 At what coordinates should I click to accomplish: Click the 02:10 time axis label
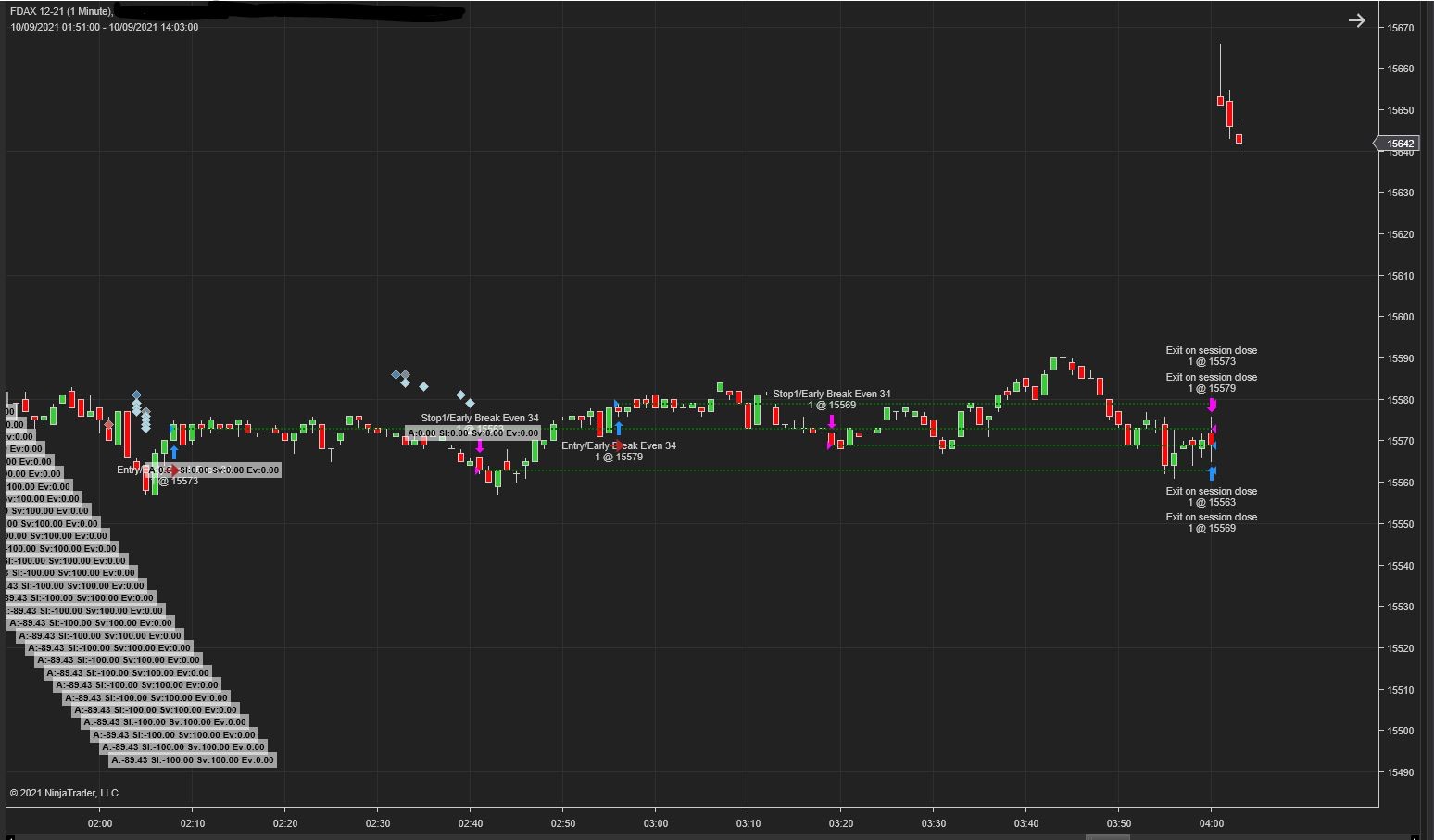[193, 823]
